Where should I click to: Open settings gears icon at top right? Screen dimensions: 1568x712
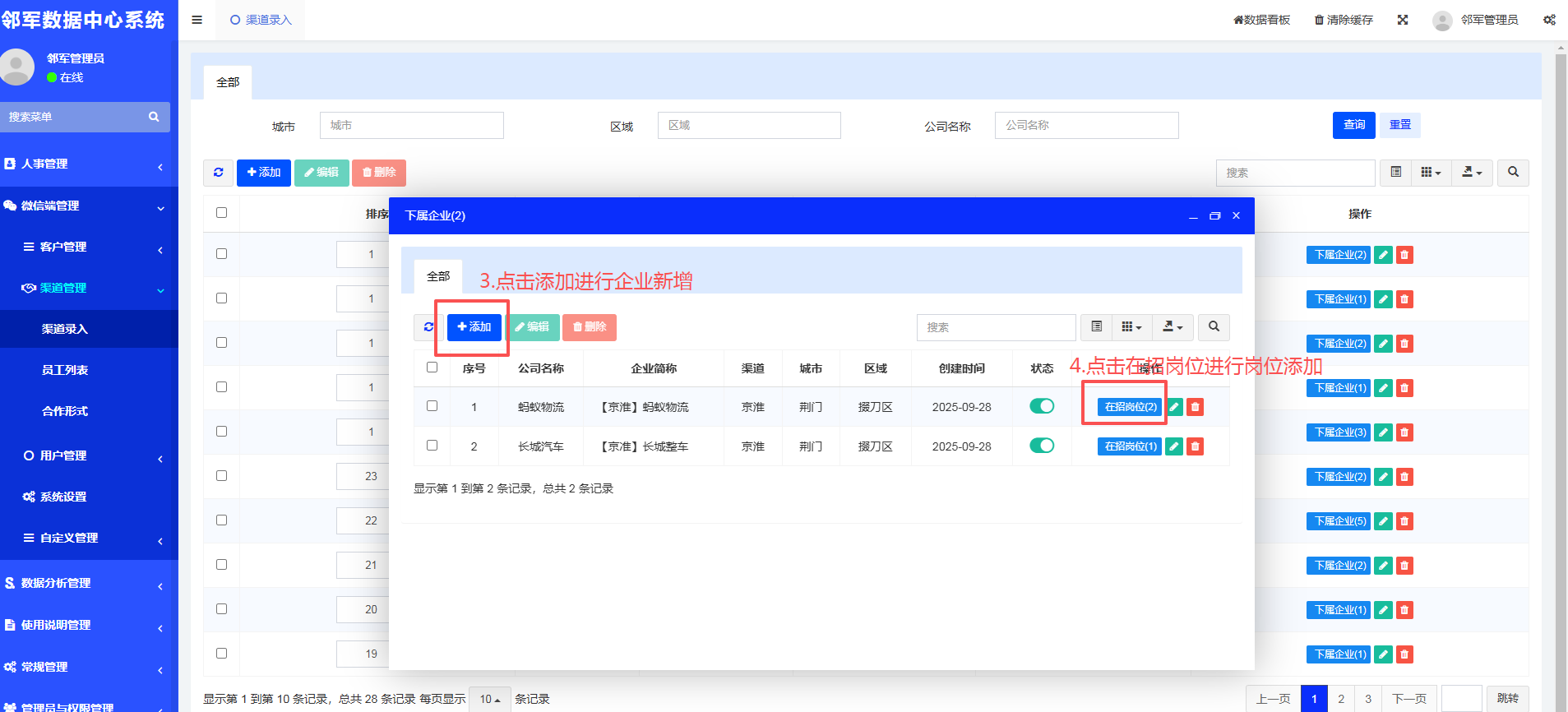pyautogui.click(x=1549, y=20)
